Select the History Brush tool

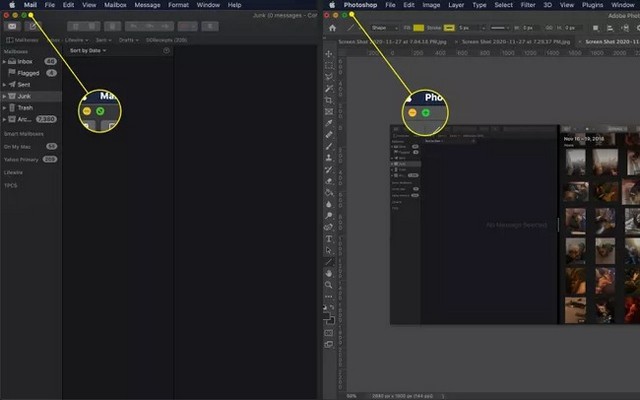click(329, 169)
